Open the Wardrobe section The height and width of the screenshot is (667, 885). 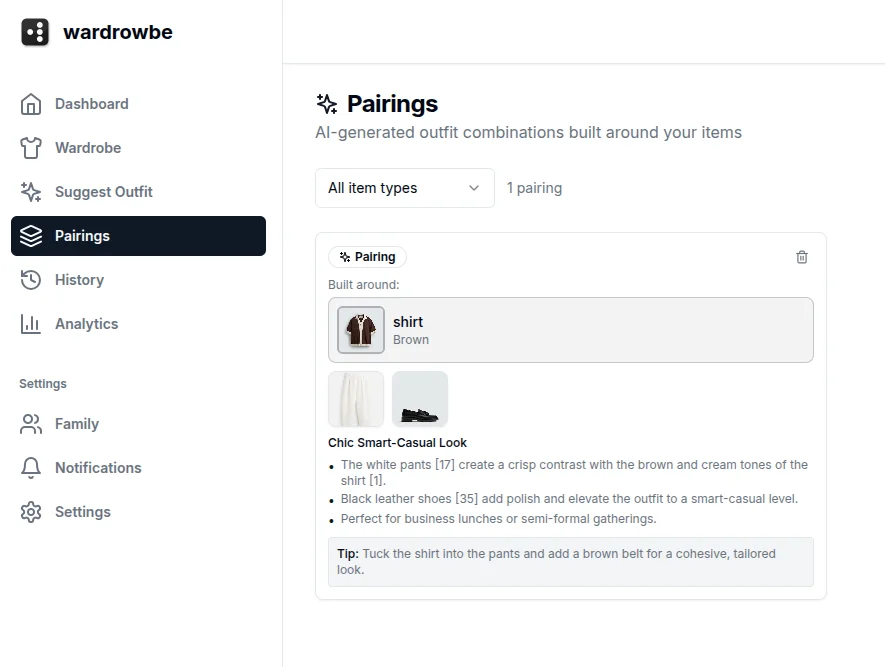pyautogui.click(x=88, y=148)
